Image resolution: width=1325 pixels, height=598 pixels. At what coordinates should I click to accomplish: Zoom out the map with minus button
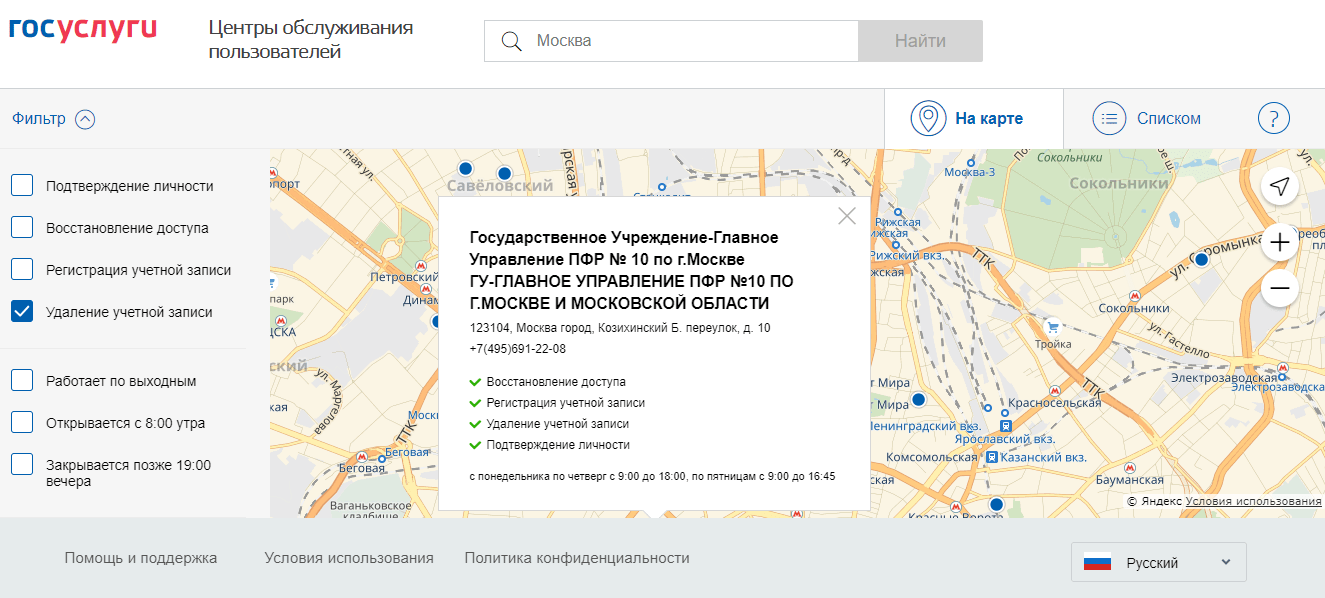pos(1279,290)
